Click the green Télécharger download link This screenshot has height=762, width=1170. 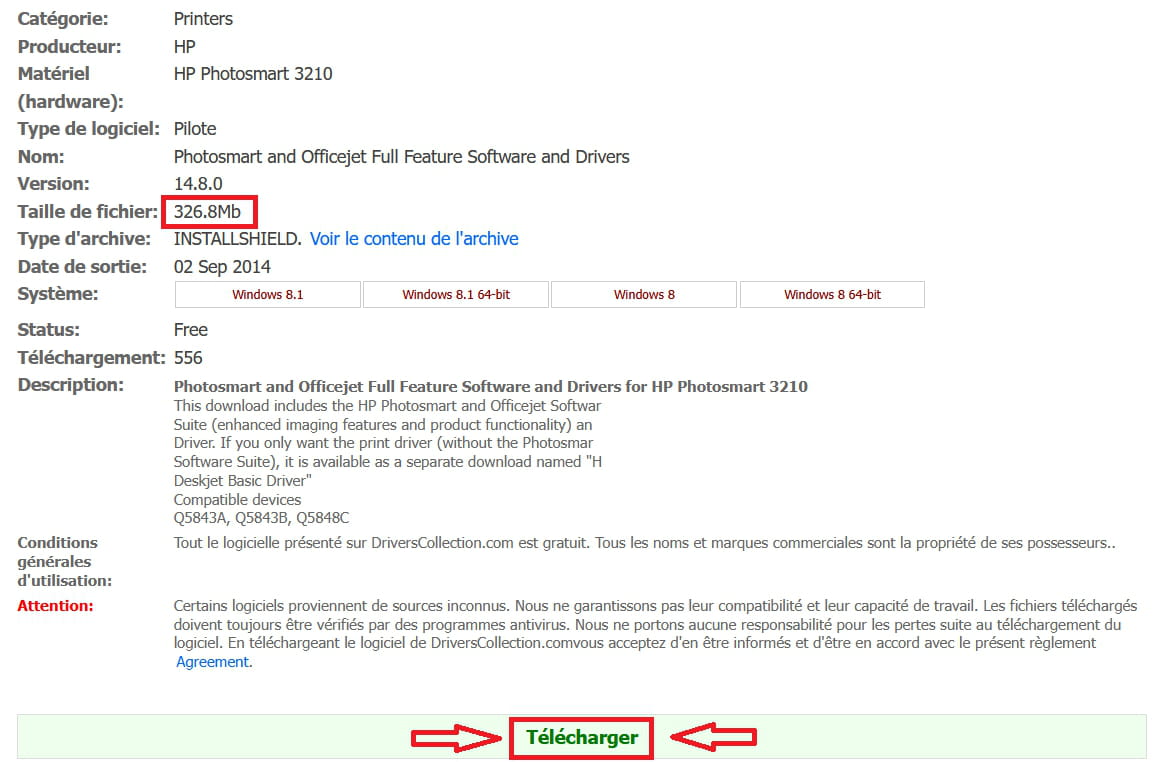pos(582,737)
